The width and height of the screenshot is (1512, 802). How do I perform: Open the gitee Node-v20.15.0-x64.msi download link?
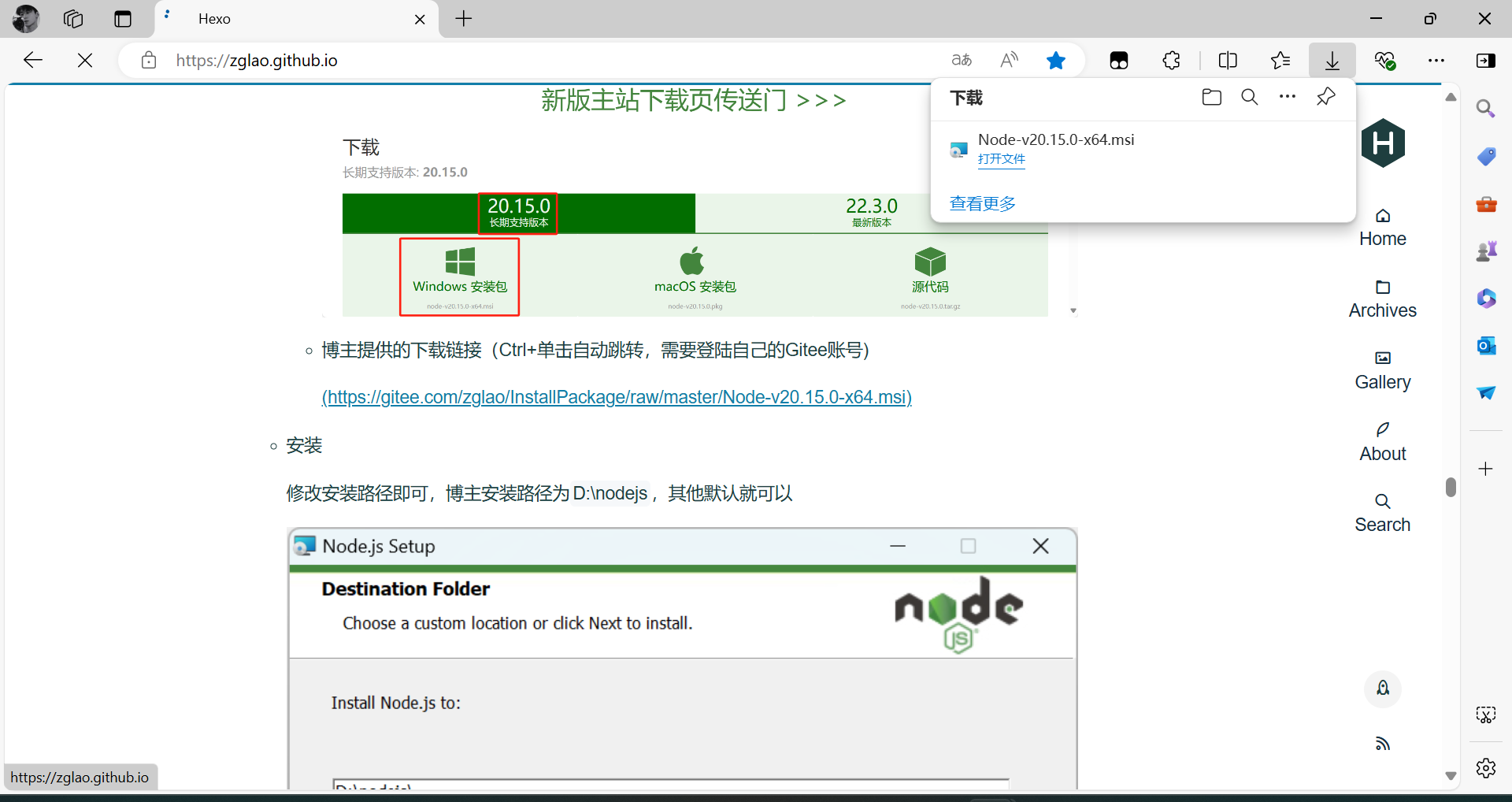[617, 397]
